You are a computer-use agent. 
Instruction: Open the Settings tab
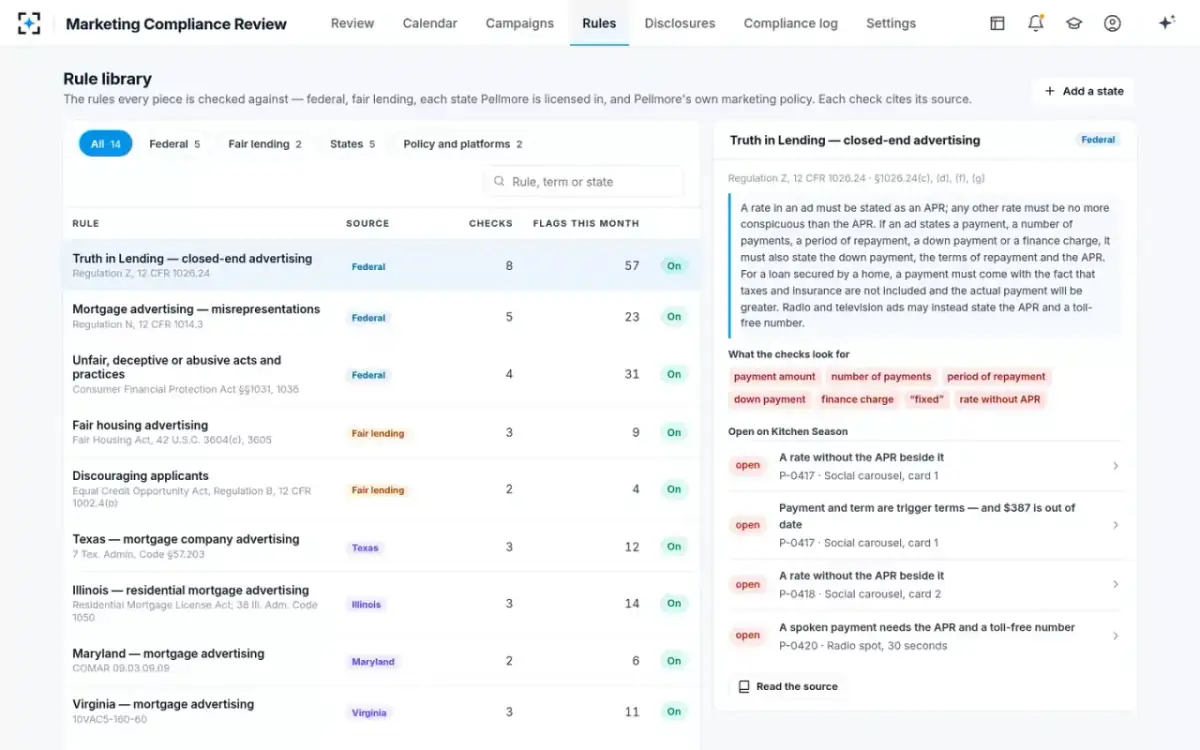(x=891, y=23)
